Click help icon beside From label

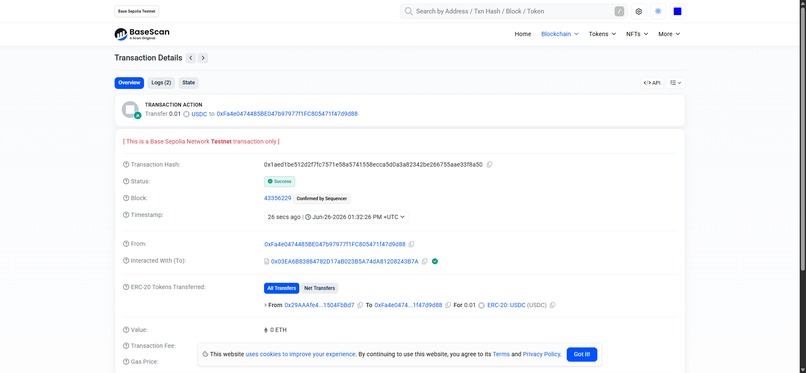pos(126,244)
